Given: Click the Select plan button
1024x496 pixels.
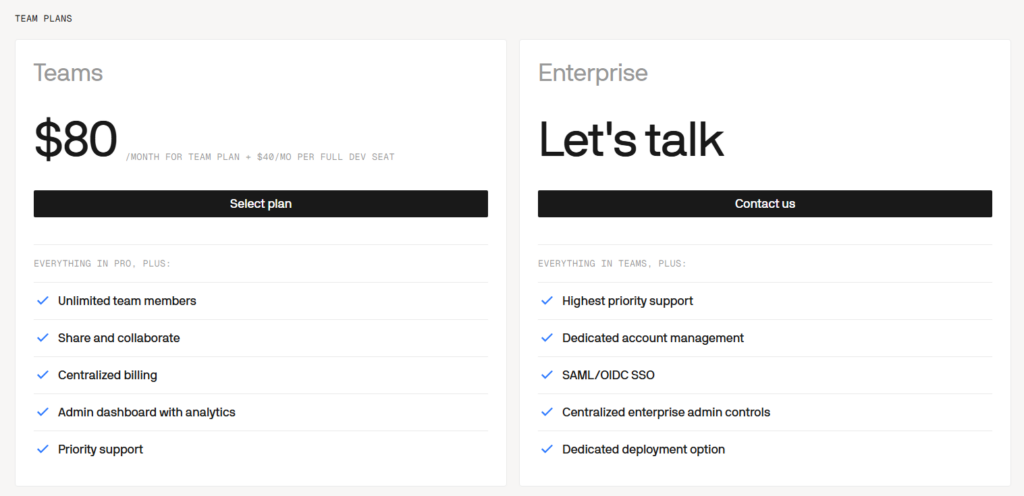Looking at the screenshot, I should (x=261, y=204).
